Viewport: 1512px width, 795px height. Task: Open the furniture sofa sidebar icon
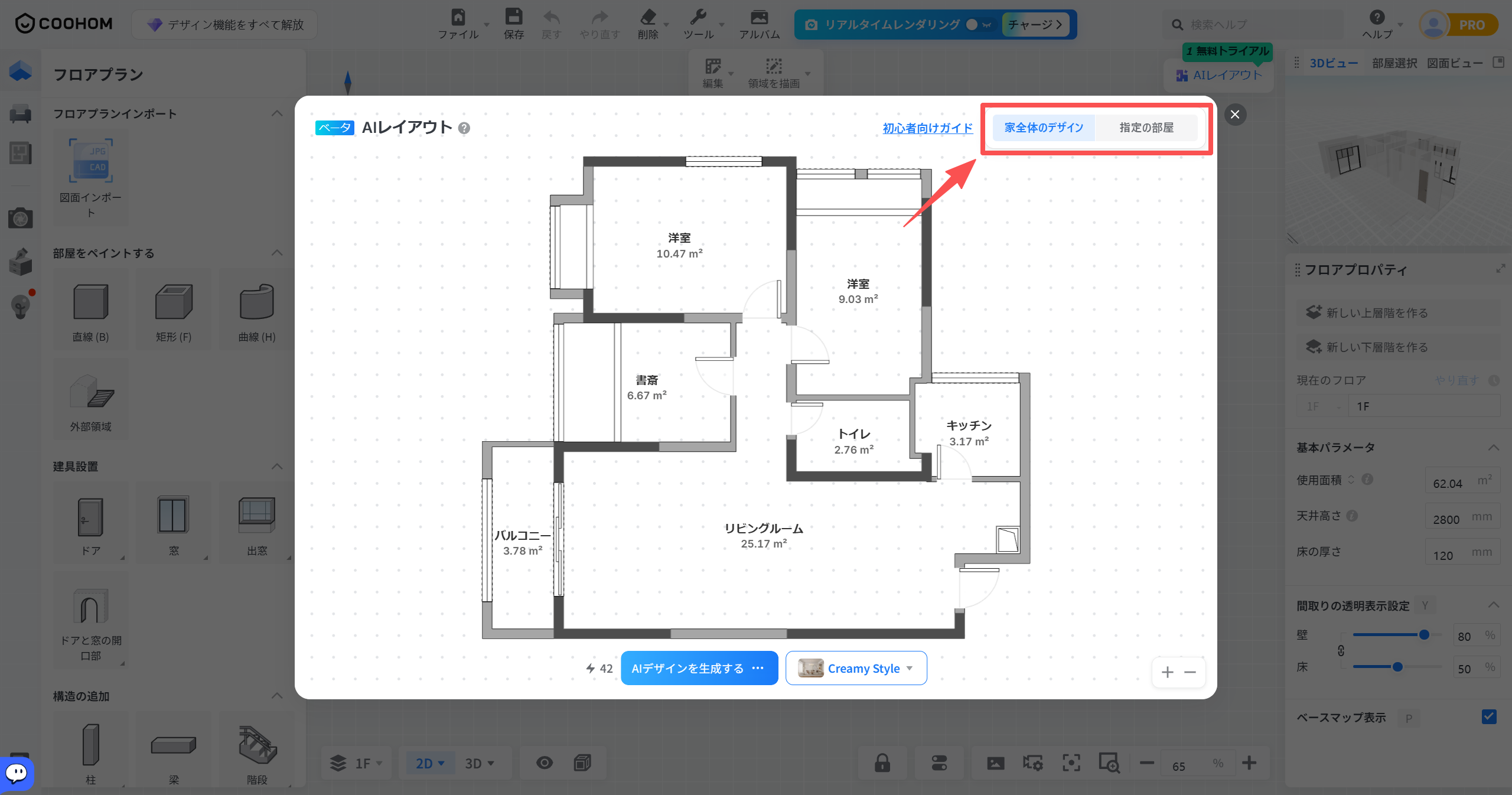[x=20, y=113]
